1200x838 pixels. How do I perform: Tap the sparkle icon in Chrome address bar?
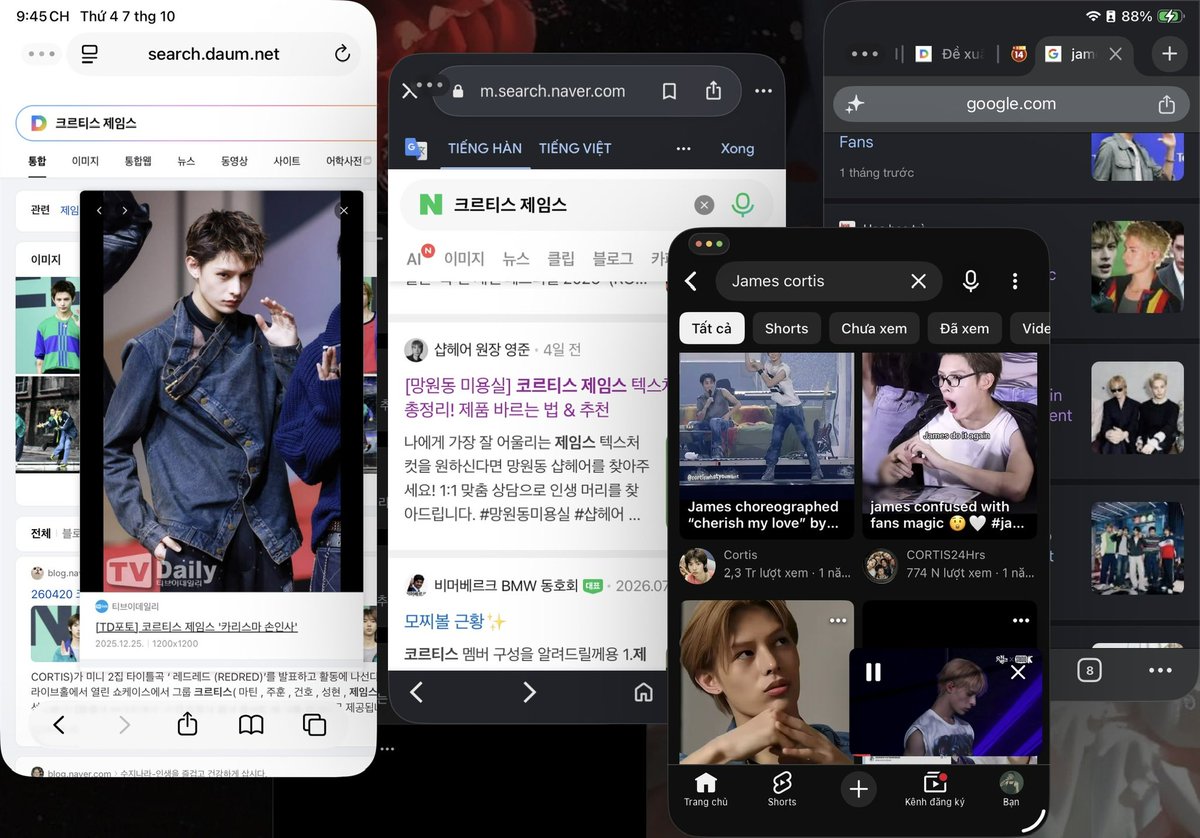(854, 104)
